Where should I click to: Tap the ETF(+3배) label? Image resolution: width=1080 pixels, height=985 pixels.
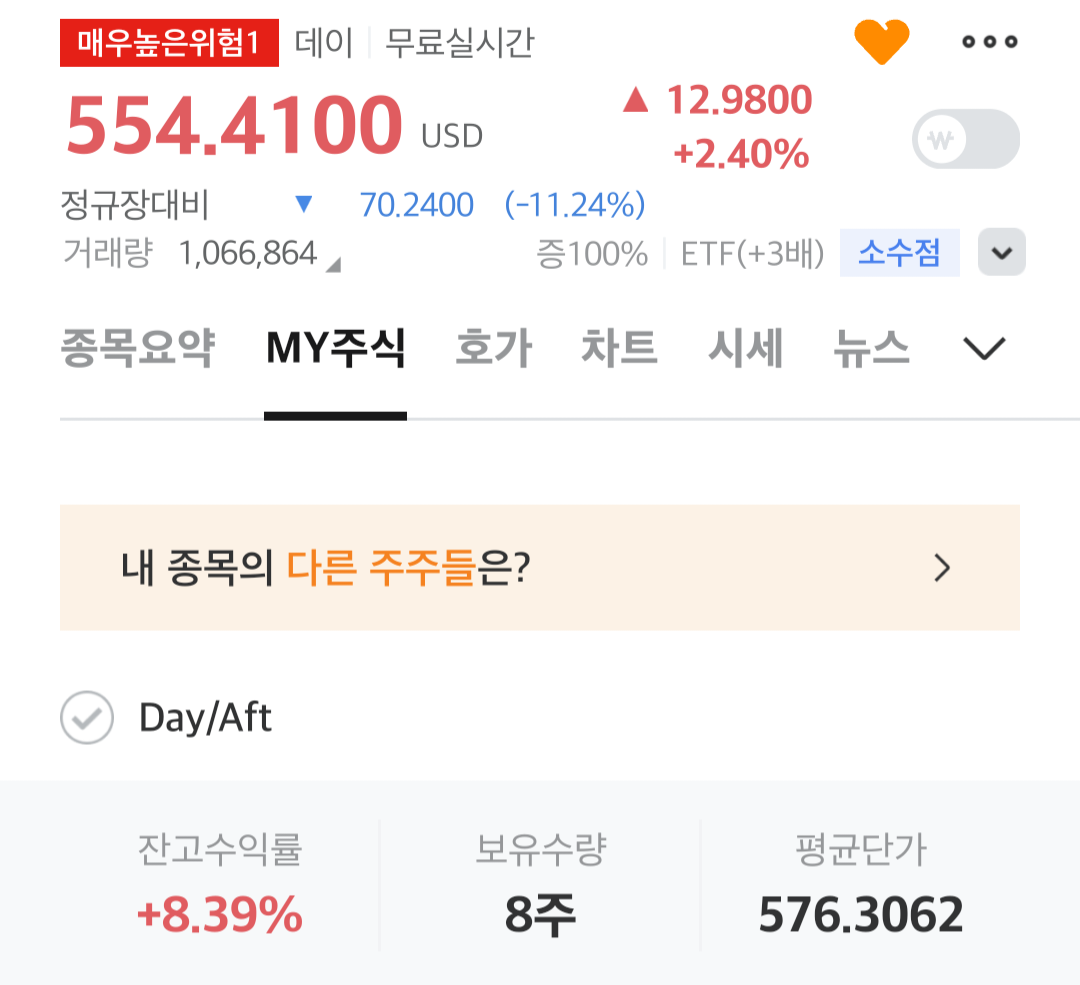(752, 253)
